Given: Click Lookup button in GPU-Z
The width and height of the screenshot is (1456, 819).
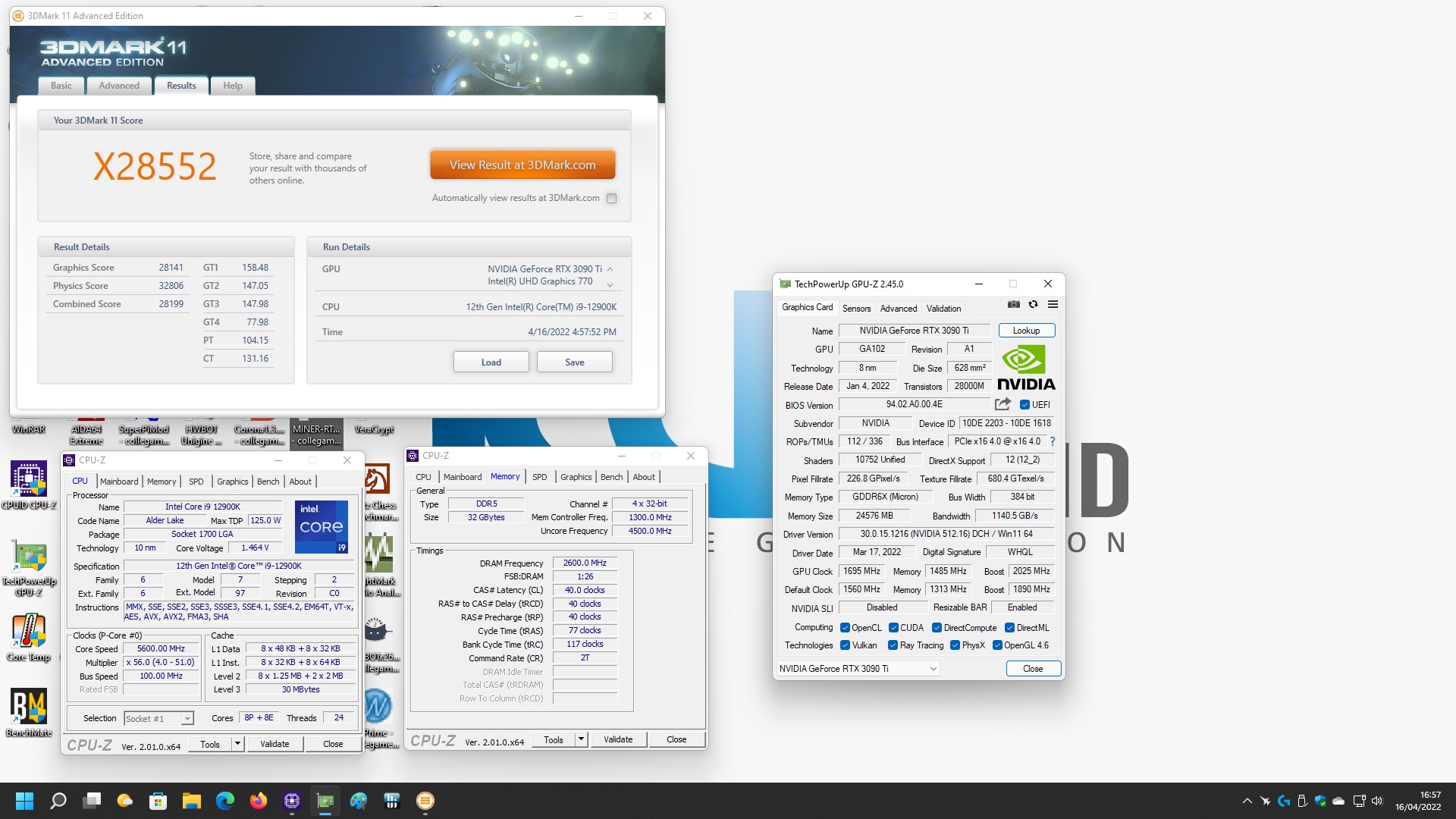Looking at the screenshot, I should pos(1026,331).
